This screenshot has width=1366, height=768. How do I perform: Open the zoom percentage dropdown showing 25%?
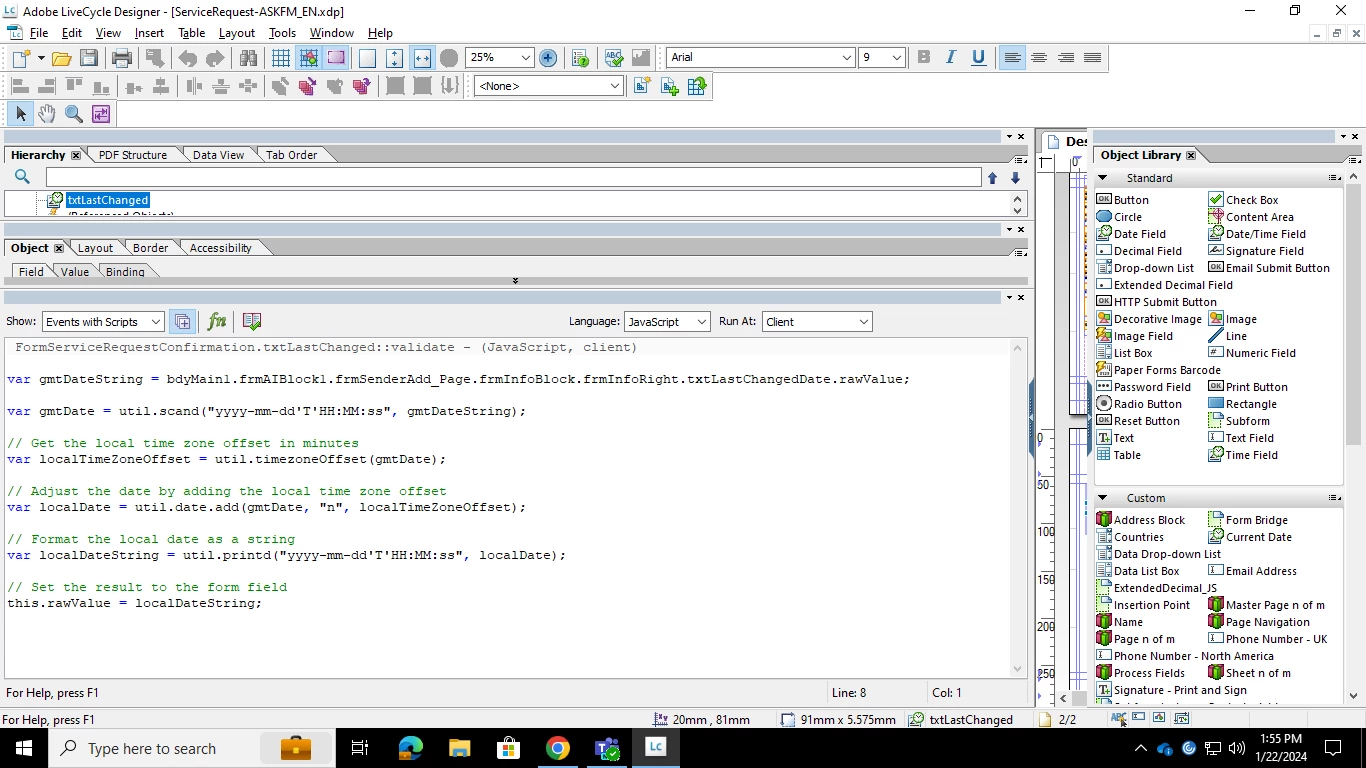click(x=526, y=58)
